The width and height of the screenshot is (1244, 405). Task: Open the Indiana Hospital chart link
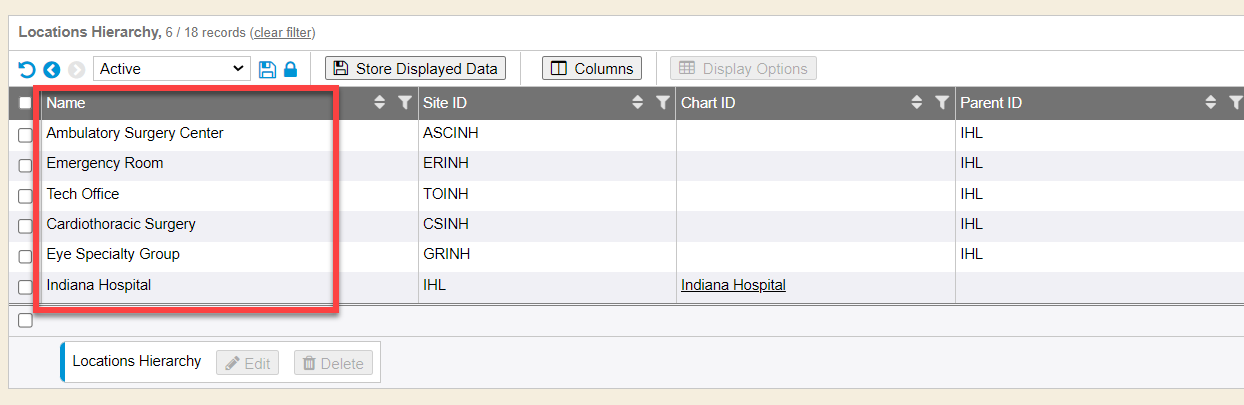point(733,285)
